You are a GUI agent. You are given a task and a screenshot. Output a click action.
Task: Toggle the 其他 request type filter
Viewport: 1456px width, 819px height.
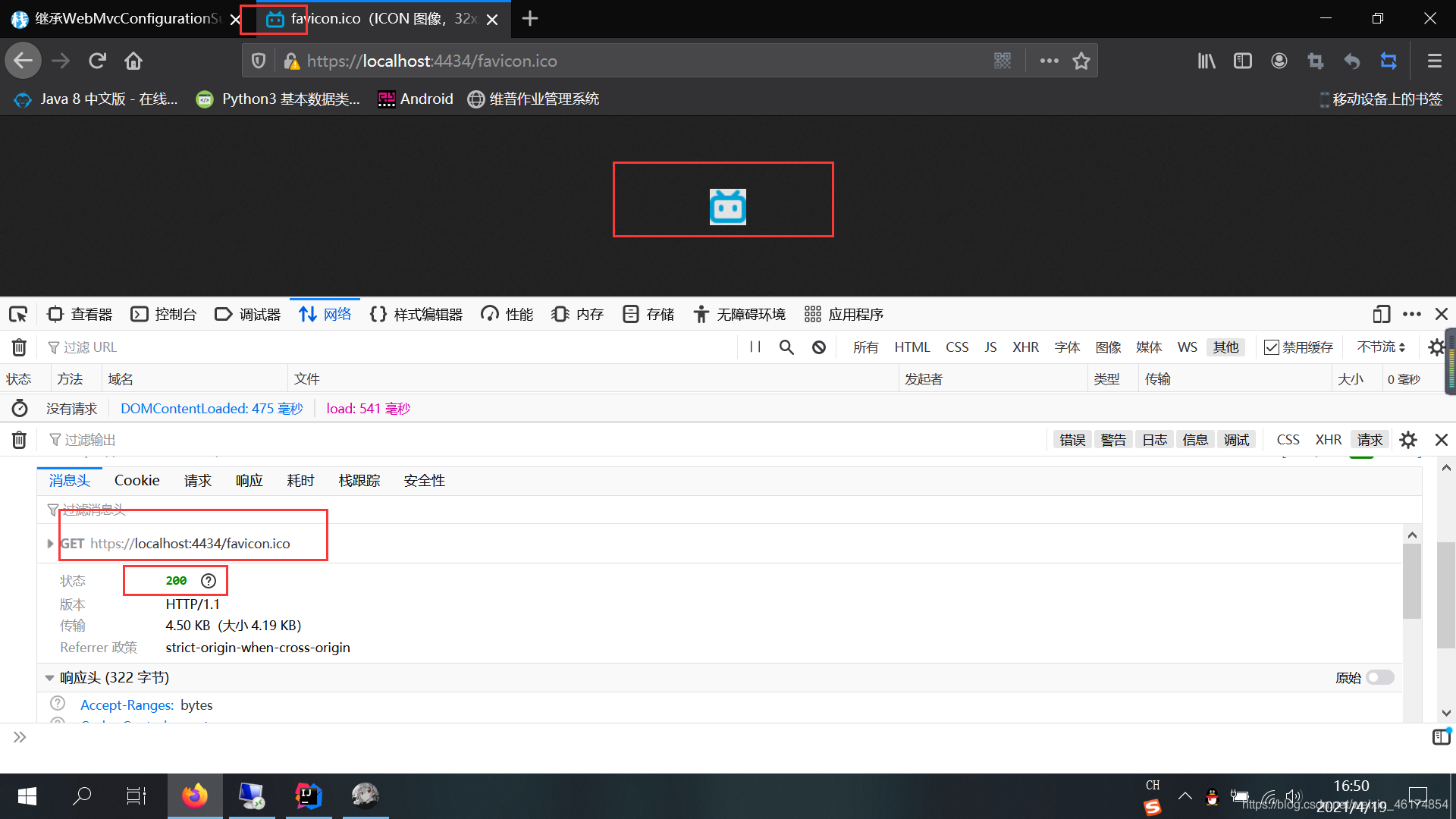1225,347
